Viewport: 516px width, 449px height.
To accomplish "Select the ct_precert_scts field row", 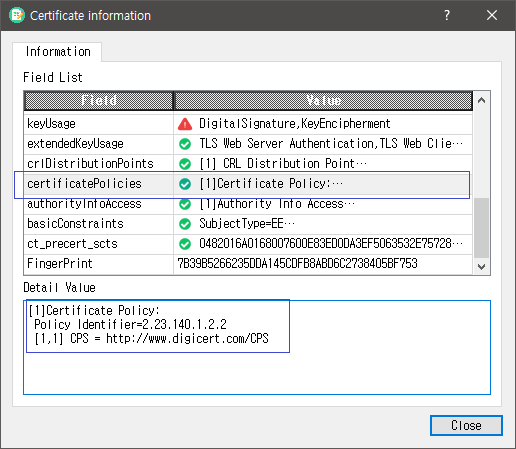I will (x=248, y=244).
